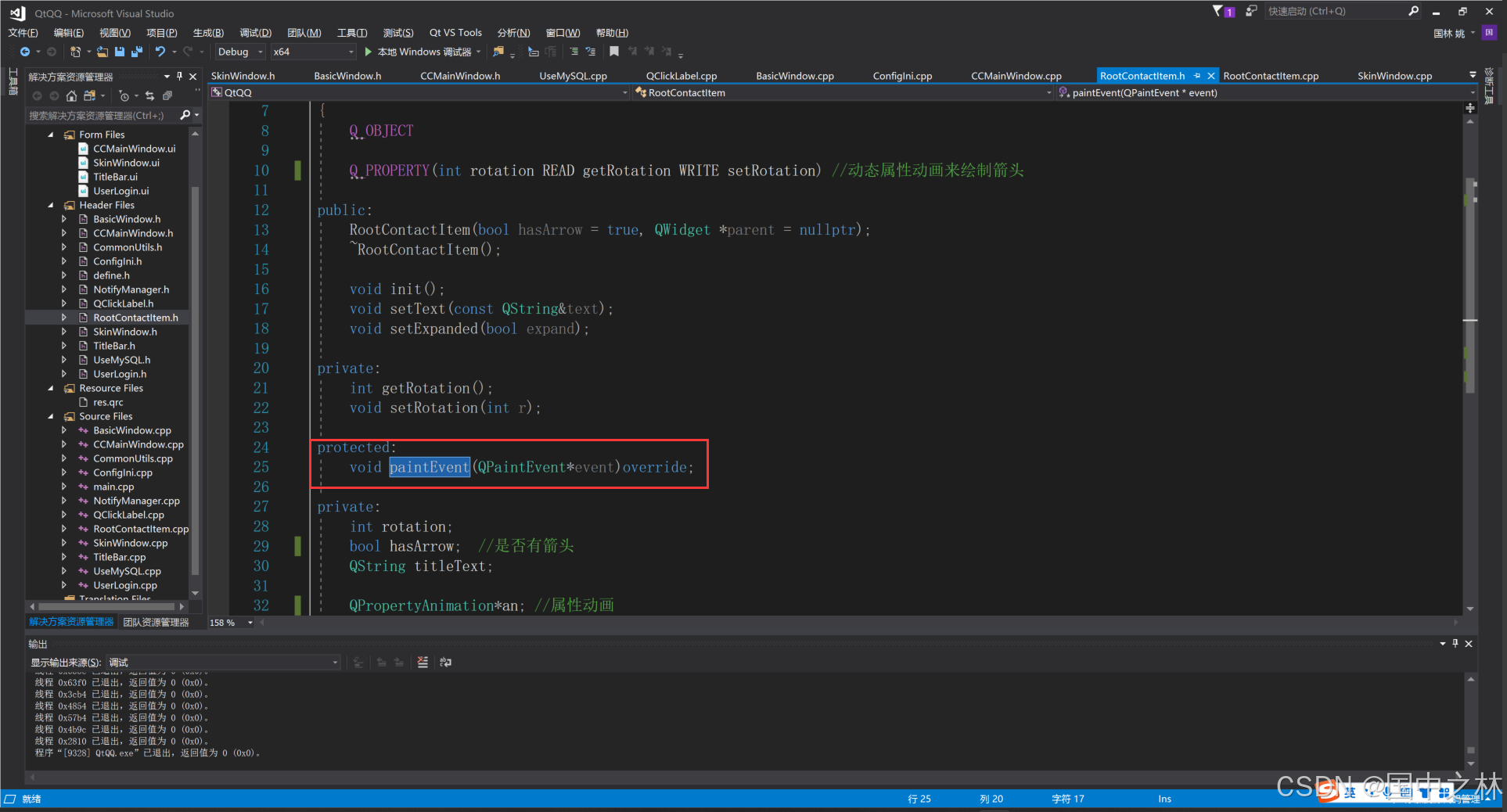Switch to the RootContactItem.cpp tab

(x=1271, y=76)
